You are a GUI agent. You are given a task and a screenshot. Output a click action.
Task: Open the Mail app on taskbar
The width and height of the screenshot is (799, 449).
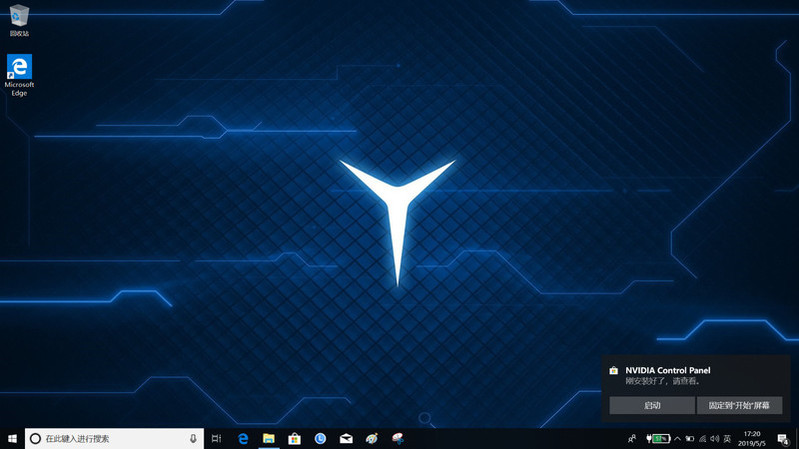346,439
